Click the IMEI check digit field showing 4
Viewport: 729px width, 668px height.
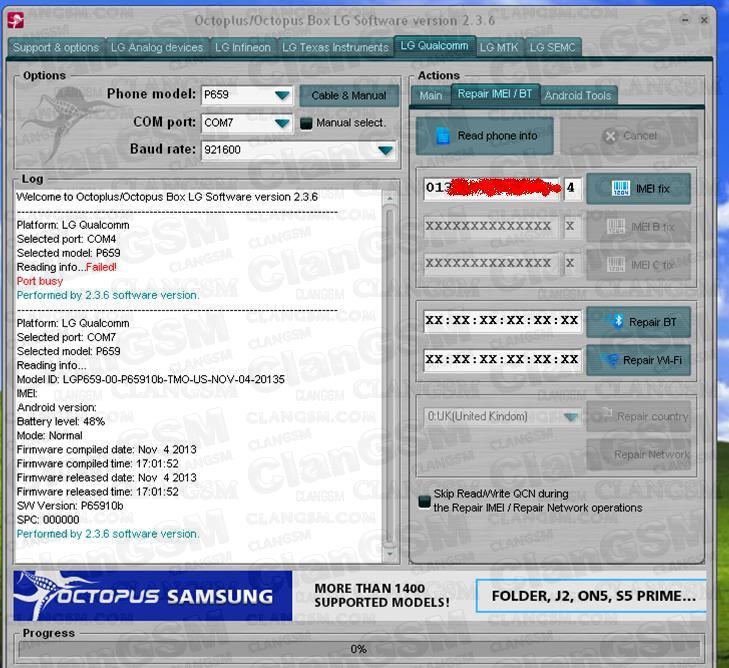pos(572,188)
